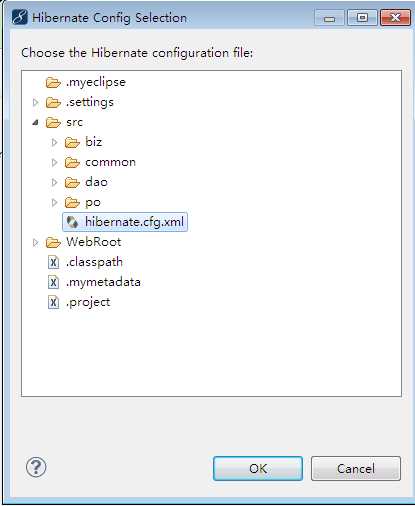
Task: Click the dao folder icon
Action: pyautogui.click(x=72, y=182)
